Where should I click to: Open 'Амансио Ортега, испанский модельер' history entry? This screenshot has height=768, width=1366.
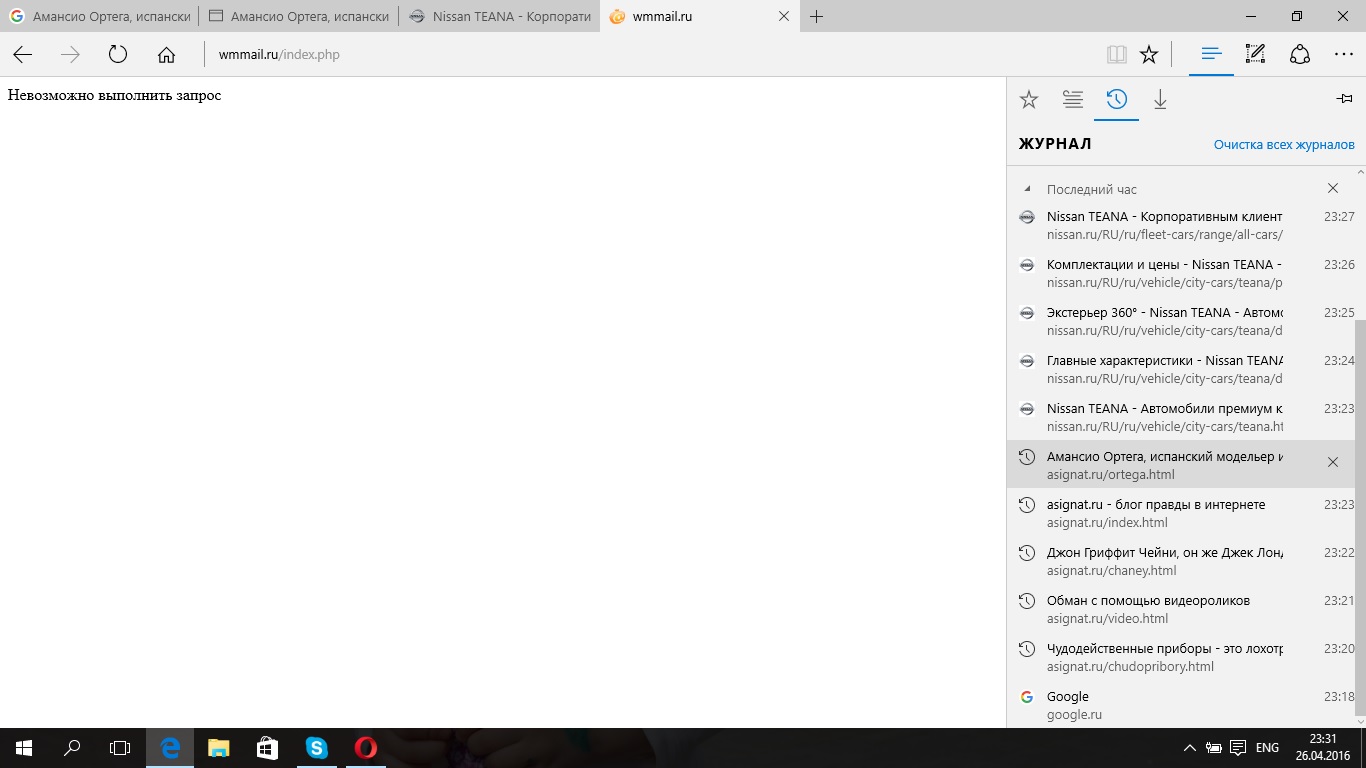click(x=1180, y=465)
